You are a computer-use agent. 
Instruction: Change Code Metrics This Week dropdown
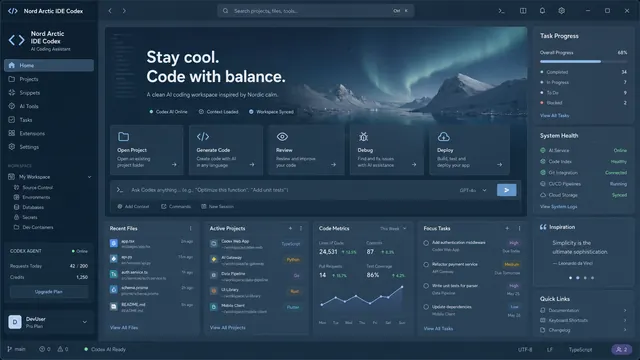[393, 229]
